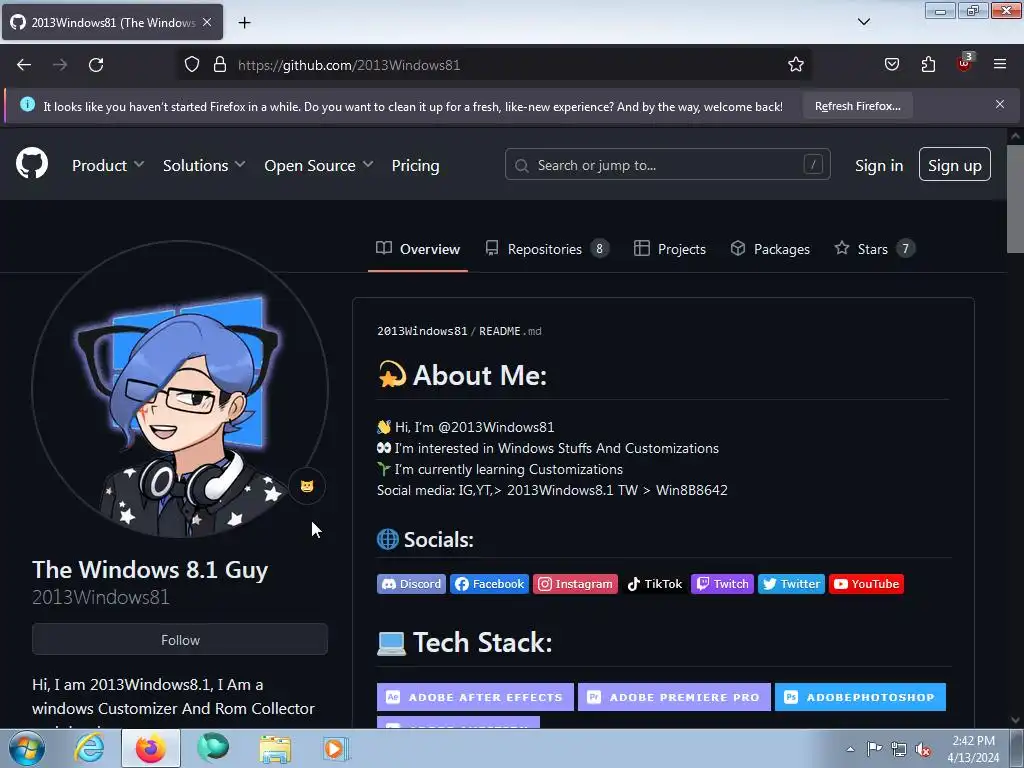Screen dimensions: 1024x768
Task: Click the muted volume tray icon
Action: pos(923,749)
